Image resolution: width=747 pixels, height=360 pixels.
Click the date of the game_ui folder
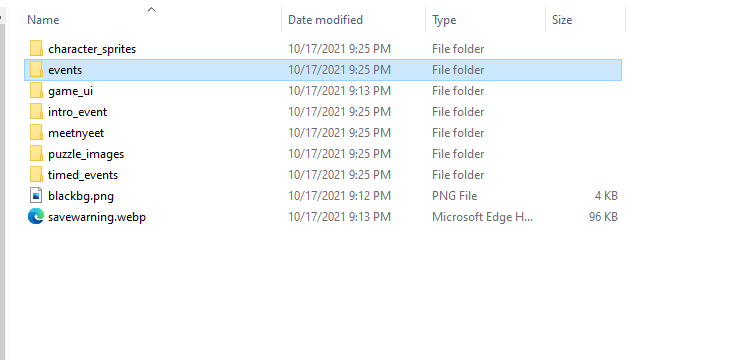(x=339, y=90)
